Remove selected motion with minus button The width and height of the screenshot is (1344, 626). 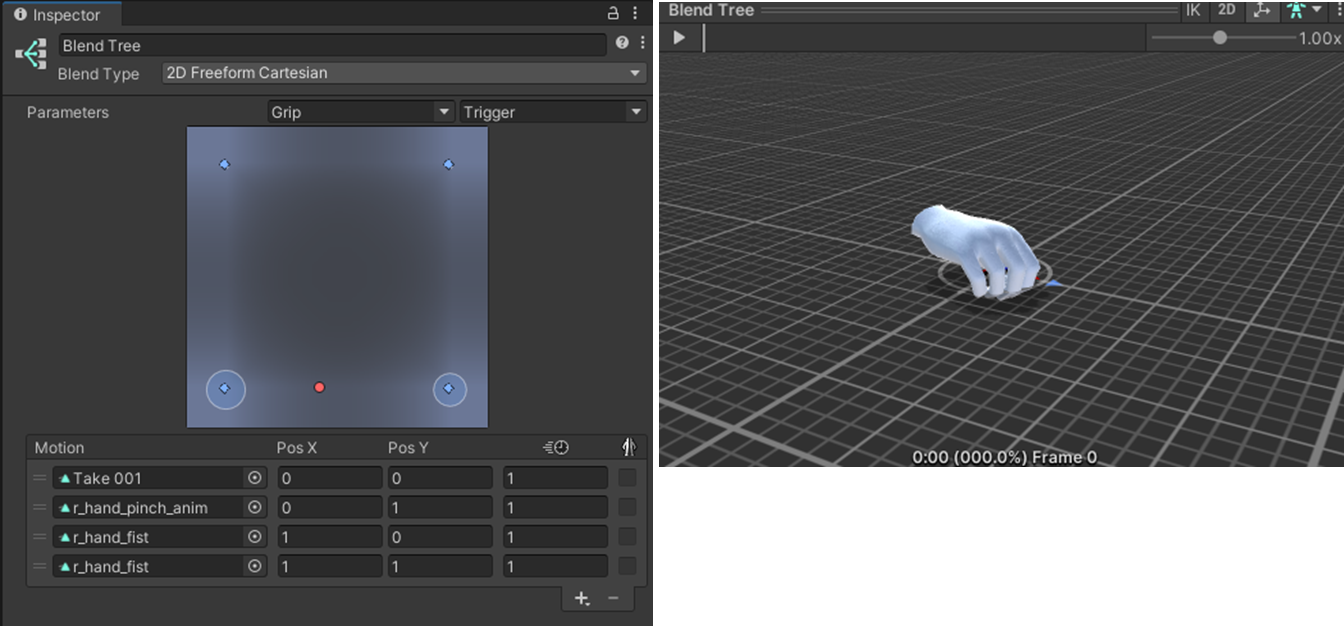pyautogui.click(x=613, y=598)
